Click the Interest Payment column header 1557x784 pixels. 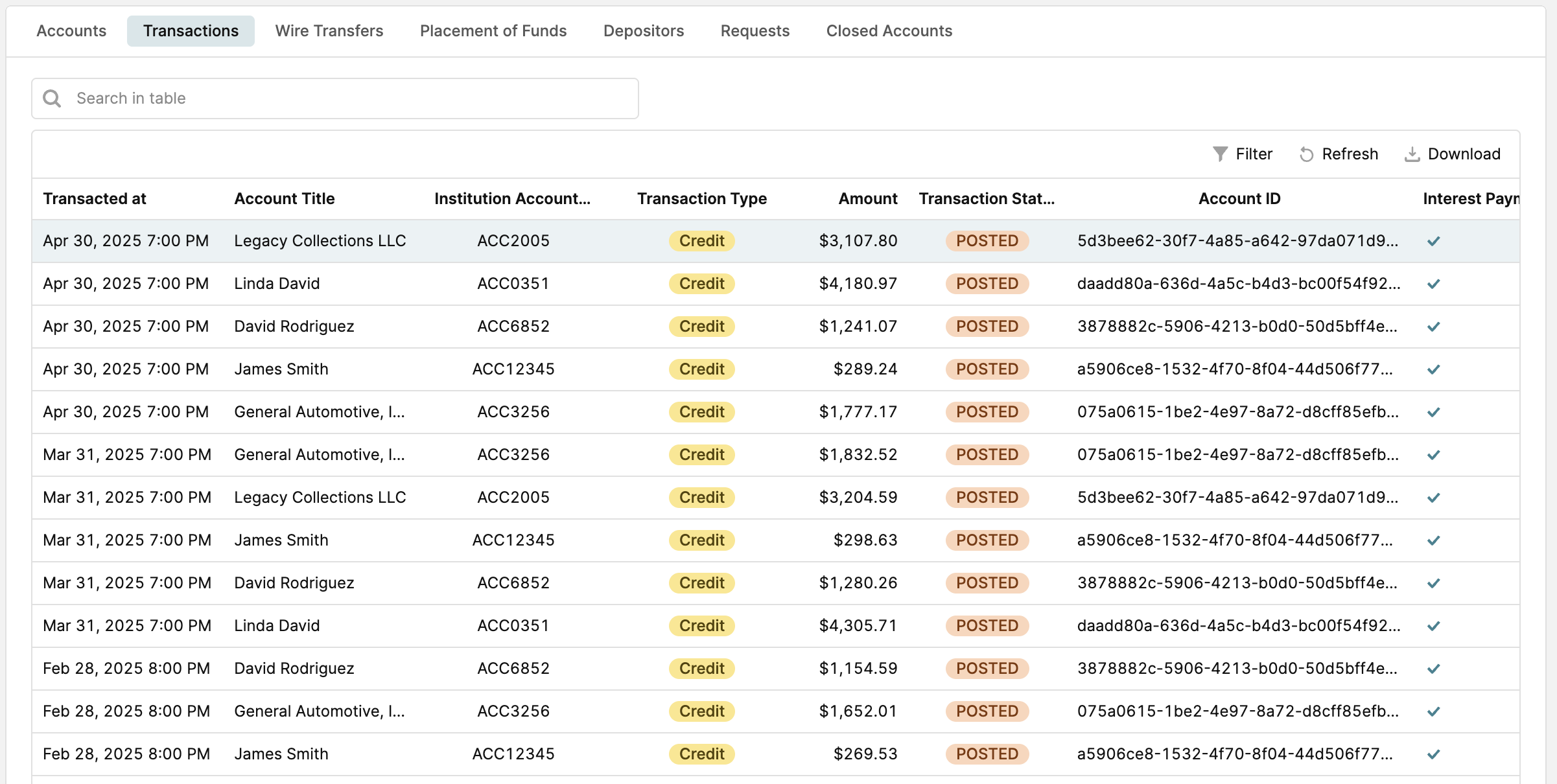point(1471,199)
